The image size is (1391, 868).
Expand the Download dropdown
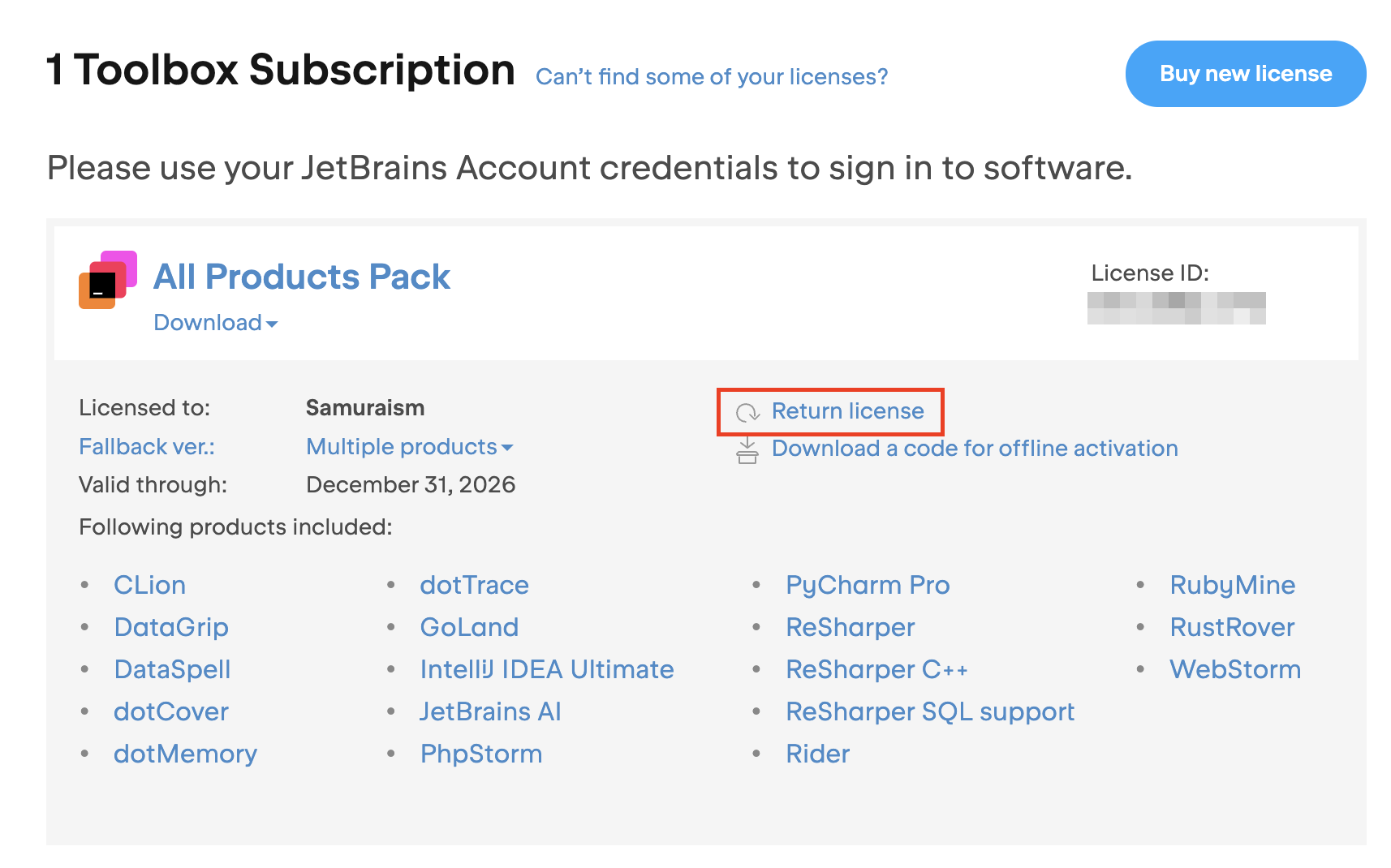(x=215, y=323)
